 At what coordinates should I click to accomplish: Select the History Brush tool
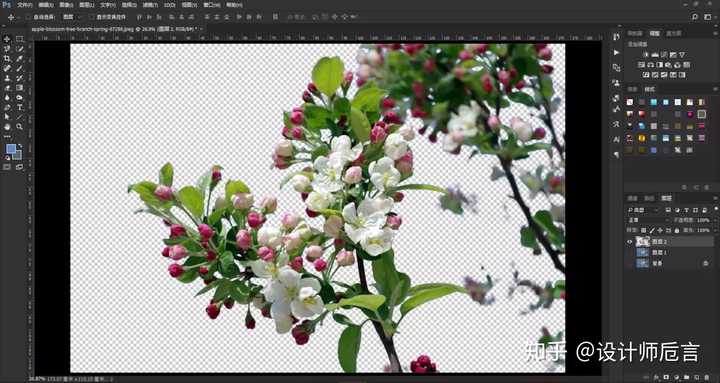coord(20,78)
